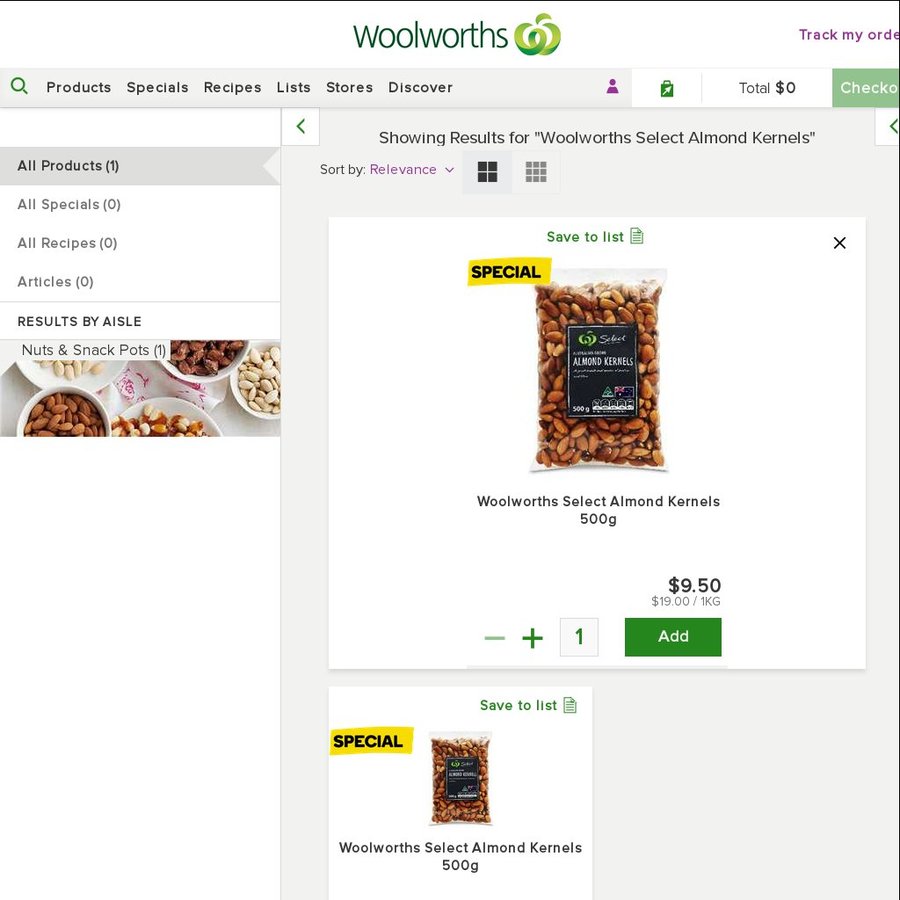
Task: Collapse the left filter sidebar chevron
Action: point(300,126)
